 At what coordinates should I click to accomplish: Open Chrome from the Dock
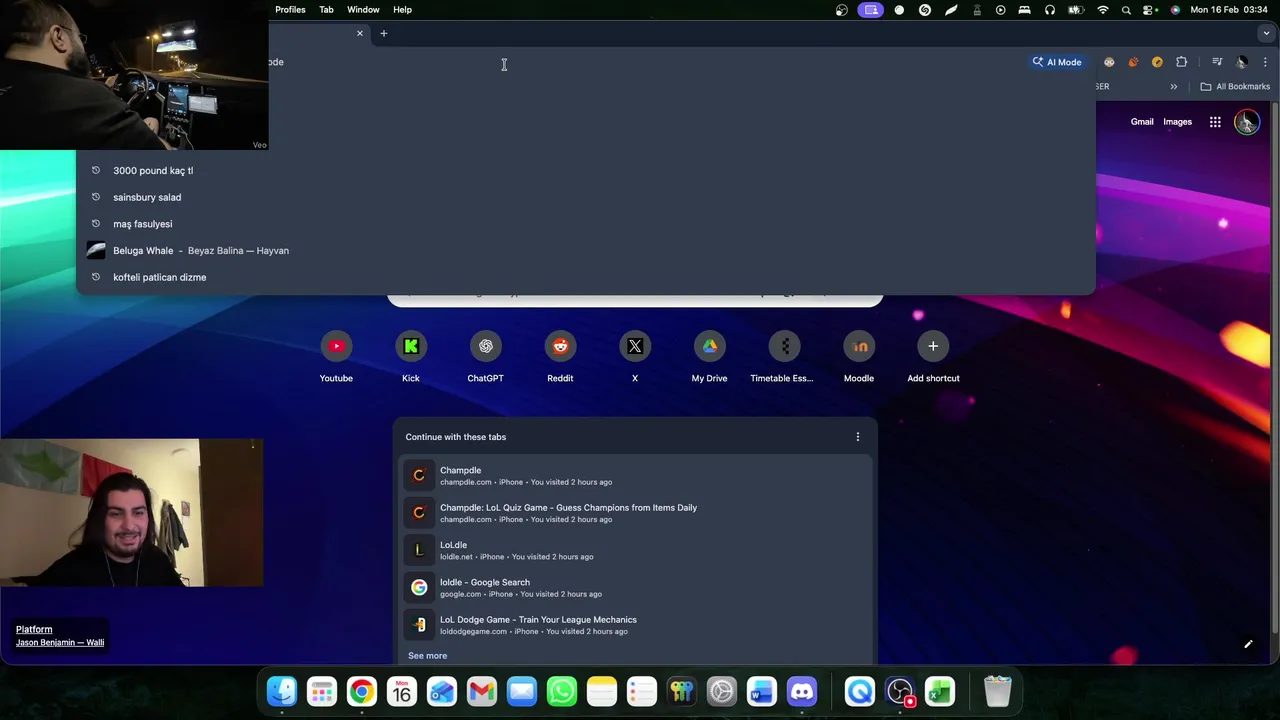(x=362, y=691)
